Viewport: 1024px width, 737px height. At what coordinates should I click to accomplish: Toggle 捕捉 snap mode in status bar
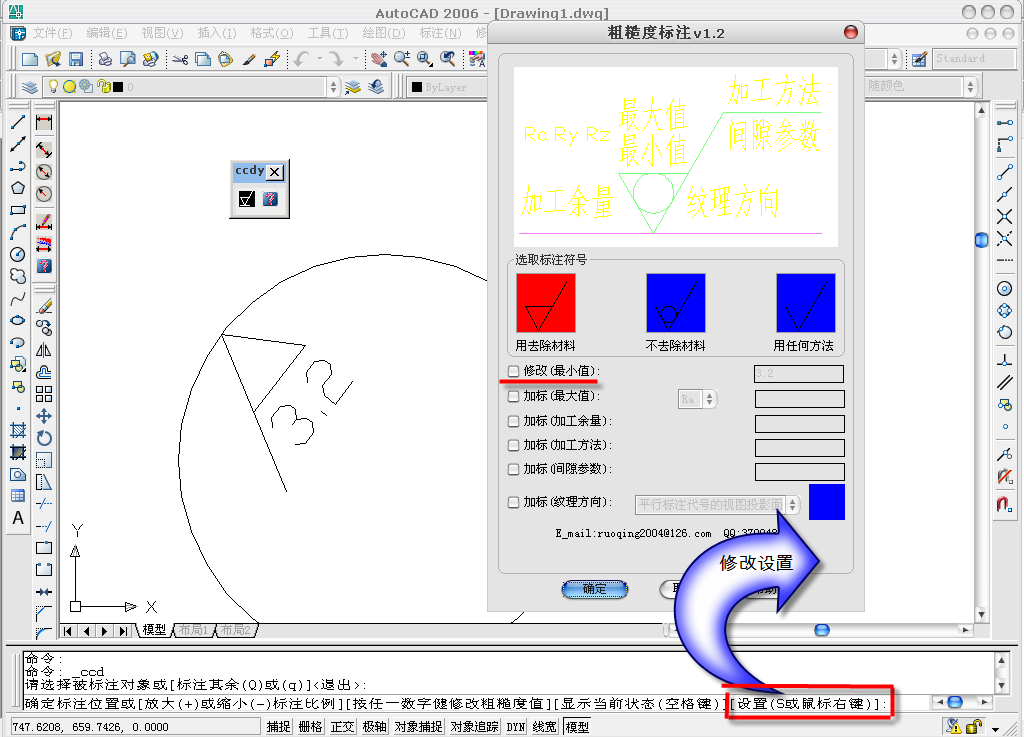(x=279, y=727)
